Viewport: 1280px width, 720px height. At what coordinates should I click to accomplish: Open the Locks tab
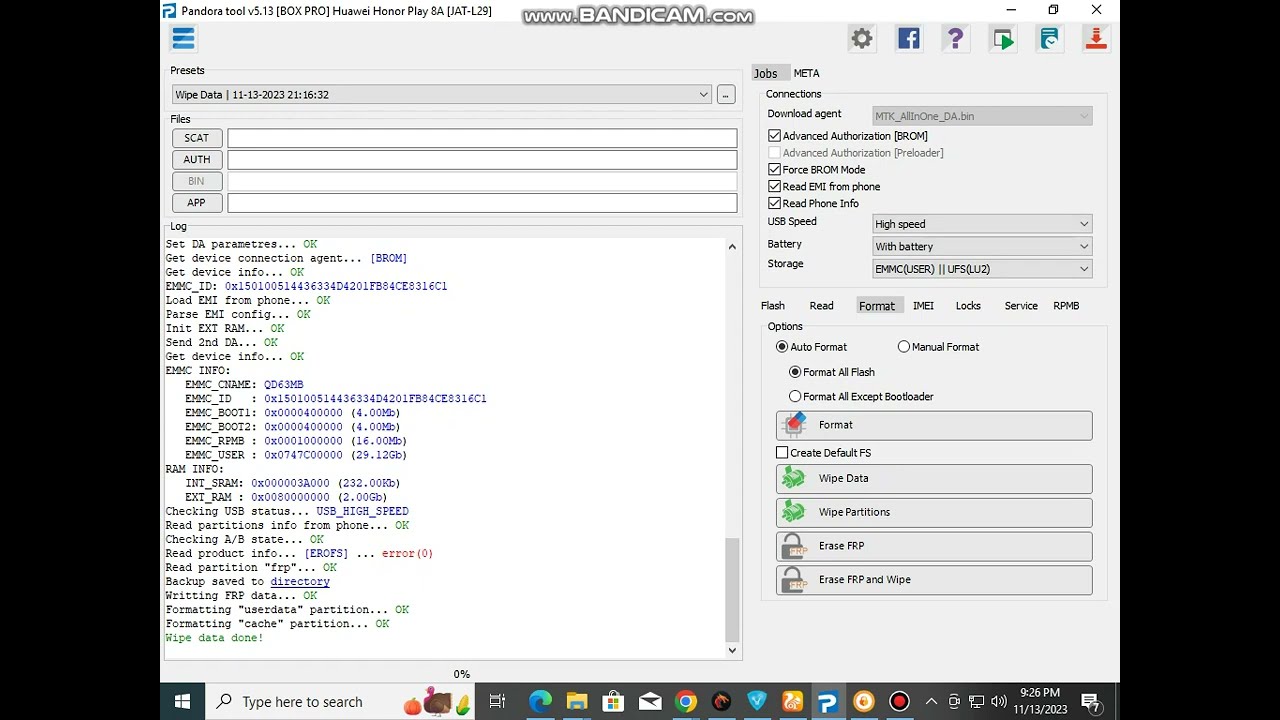(968, 306)
